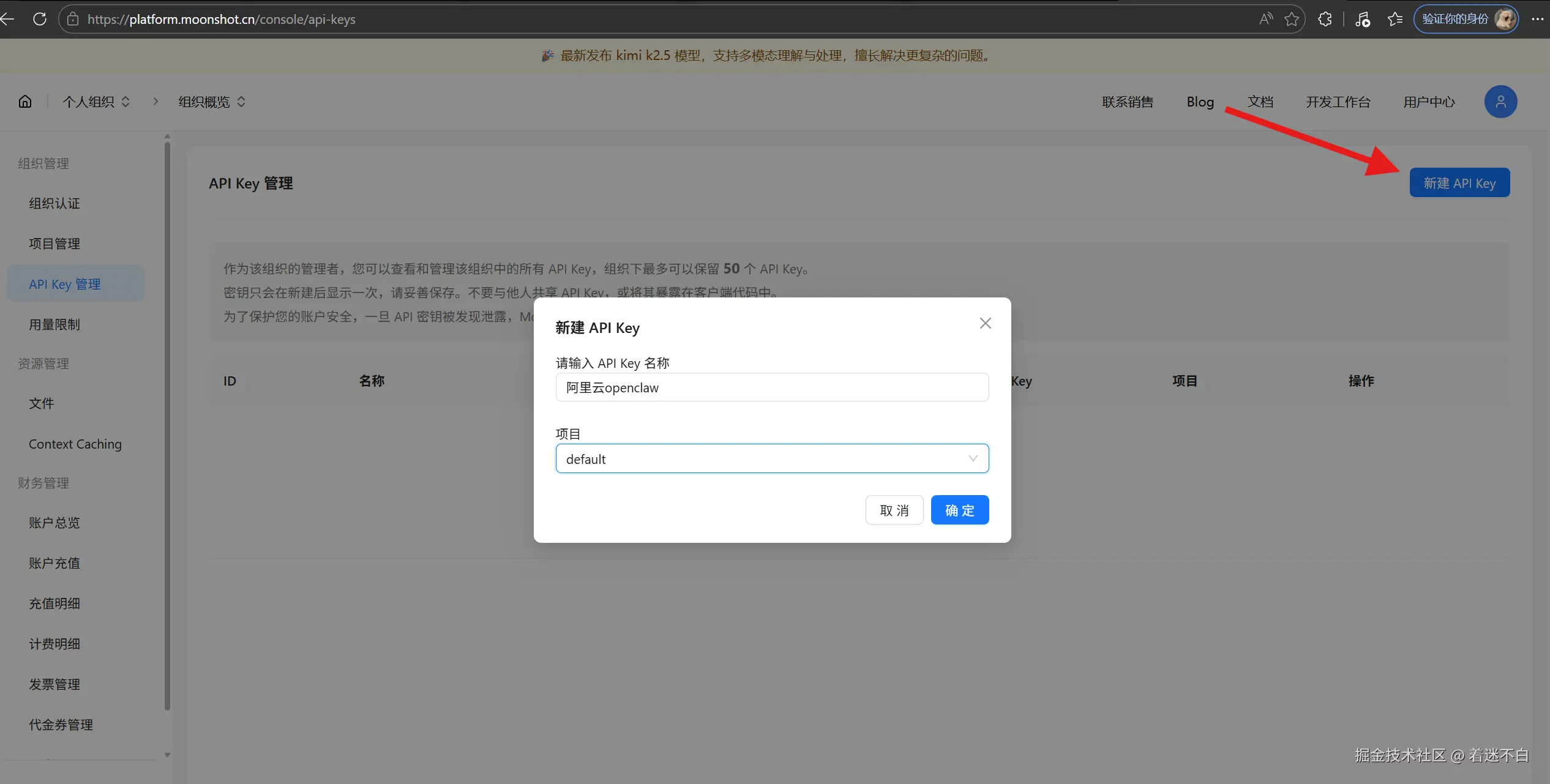This screenshot has width=1550, height=784.
Task: Open the browser favorites list icon
Action: pos(1395,19)
